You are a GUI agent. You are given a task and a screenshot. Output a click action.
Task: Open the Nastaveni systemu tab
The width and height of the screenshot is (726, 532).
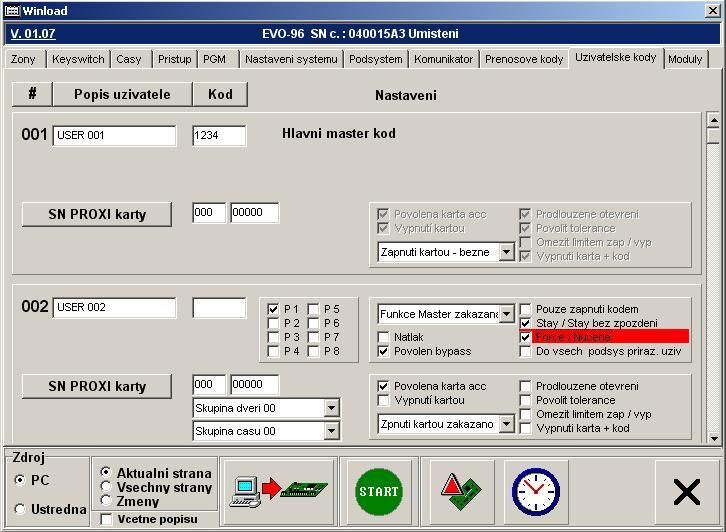tap(291, 59)
